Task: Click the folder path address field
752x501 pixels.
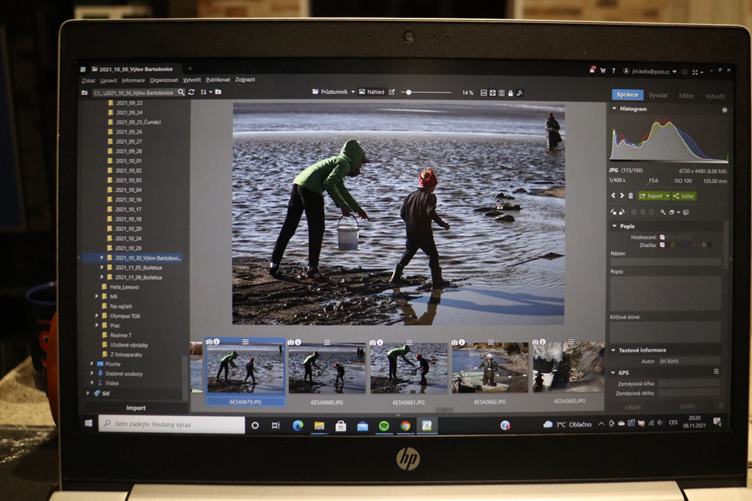Action: [133, 93]
